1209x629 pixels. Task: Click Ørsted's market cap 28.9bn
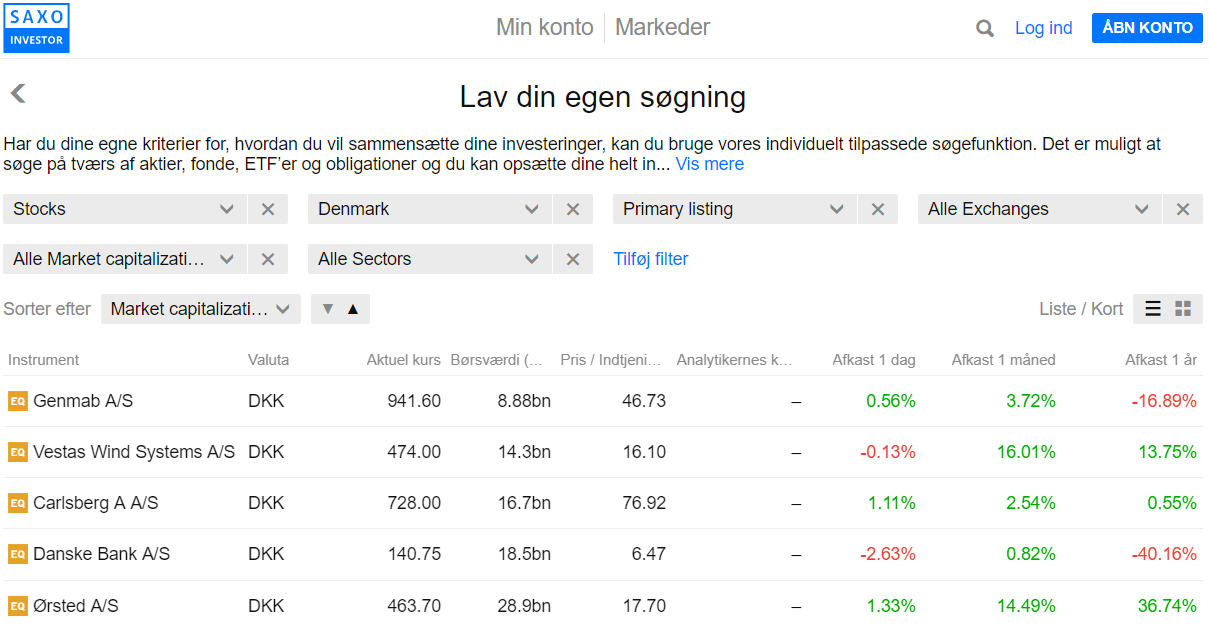(524, 606)
